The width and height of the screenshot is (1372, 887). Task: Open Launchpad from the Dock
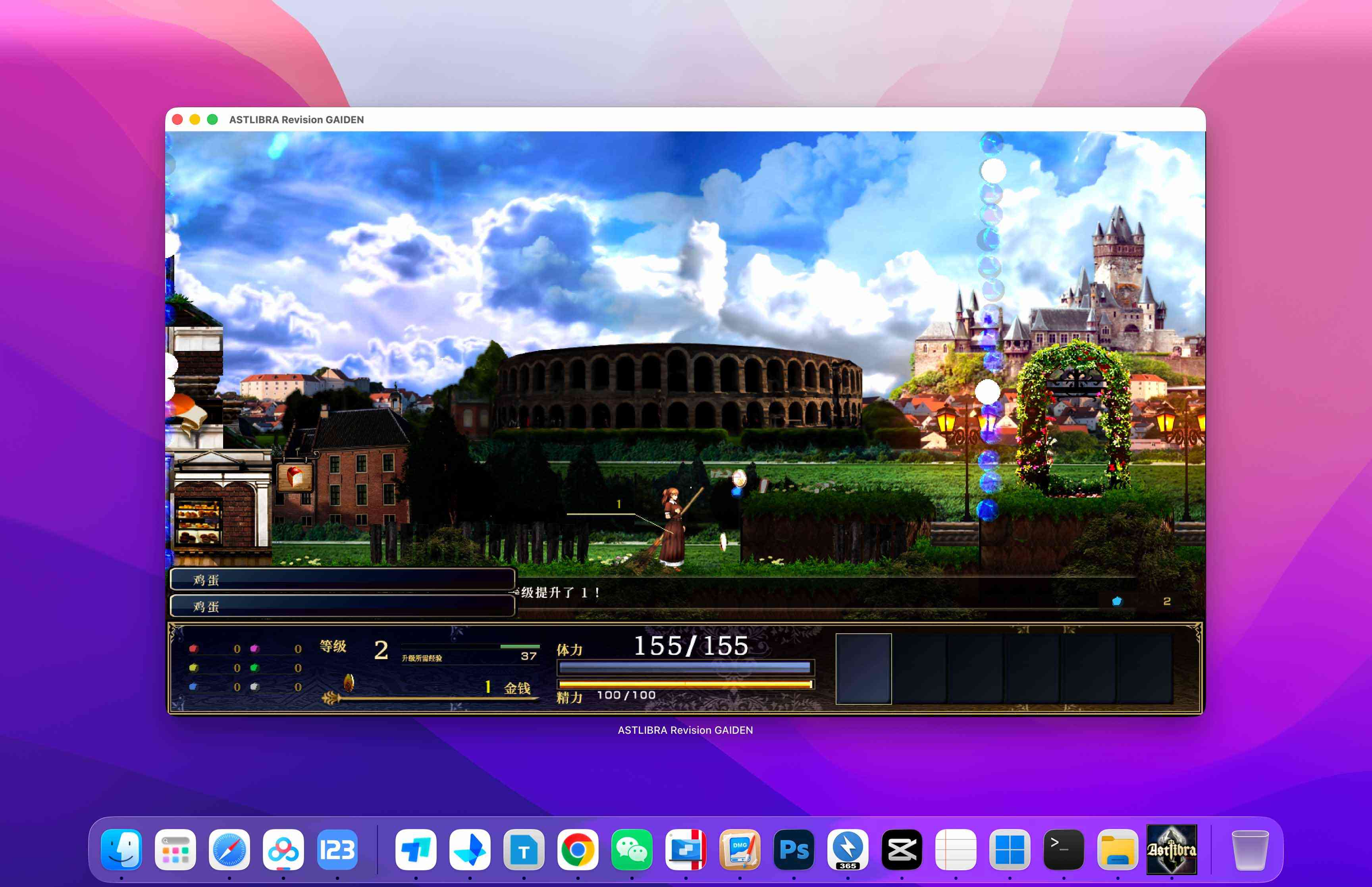(175, 850)
